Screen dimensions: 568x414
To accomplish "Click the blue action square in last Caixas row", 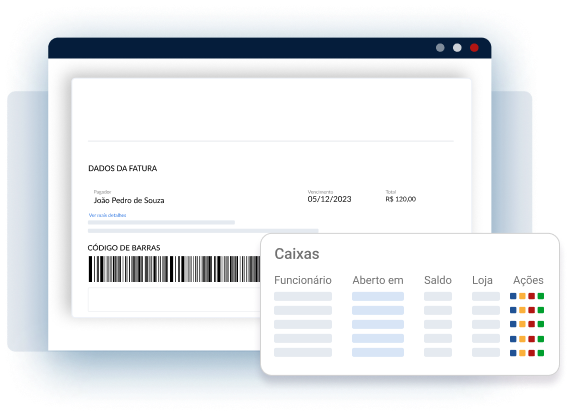I will [x=513, y=353].
